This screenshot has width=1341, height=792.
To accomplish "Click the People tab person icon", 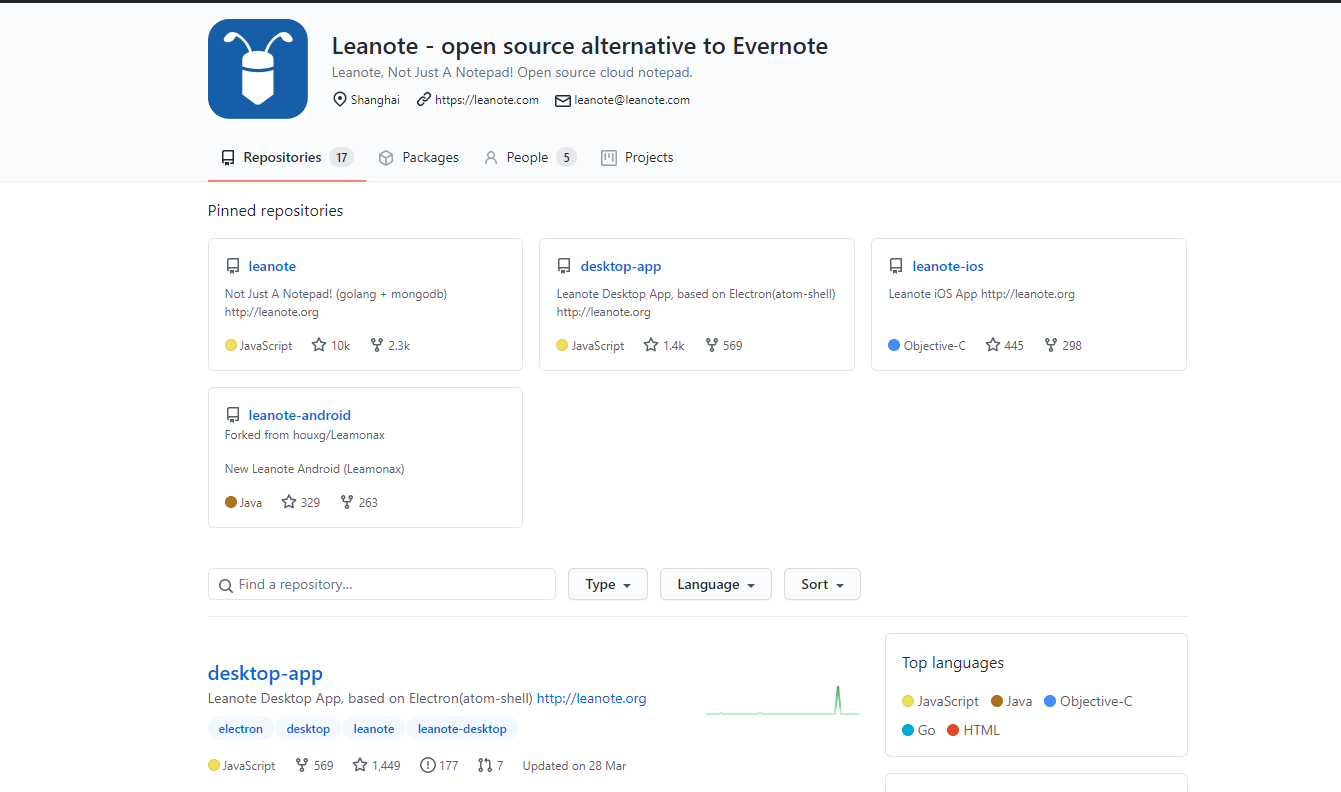I will click(x=491, y=158).
